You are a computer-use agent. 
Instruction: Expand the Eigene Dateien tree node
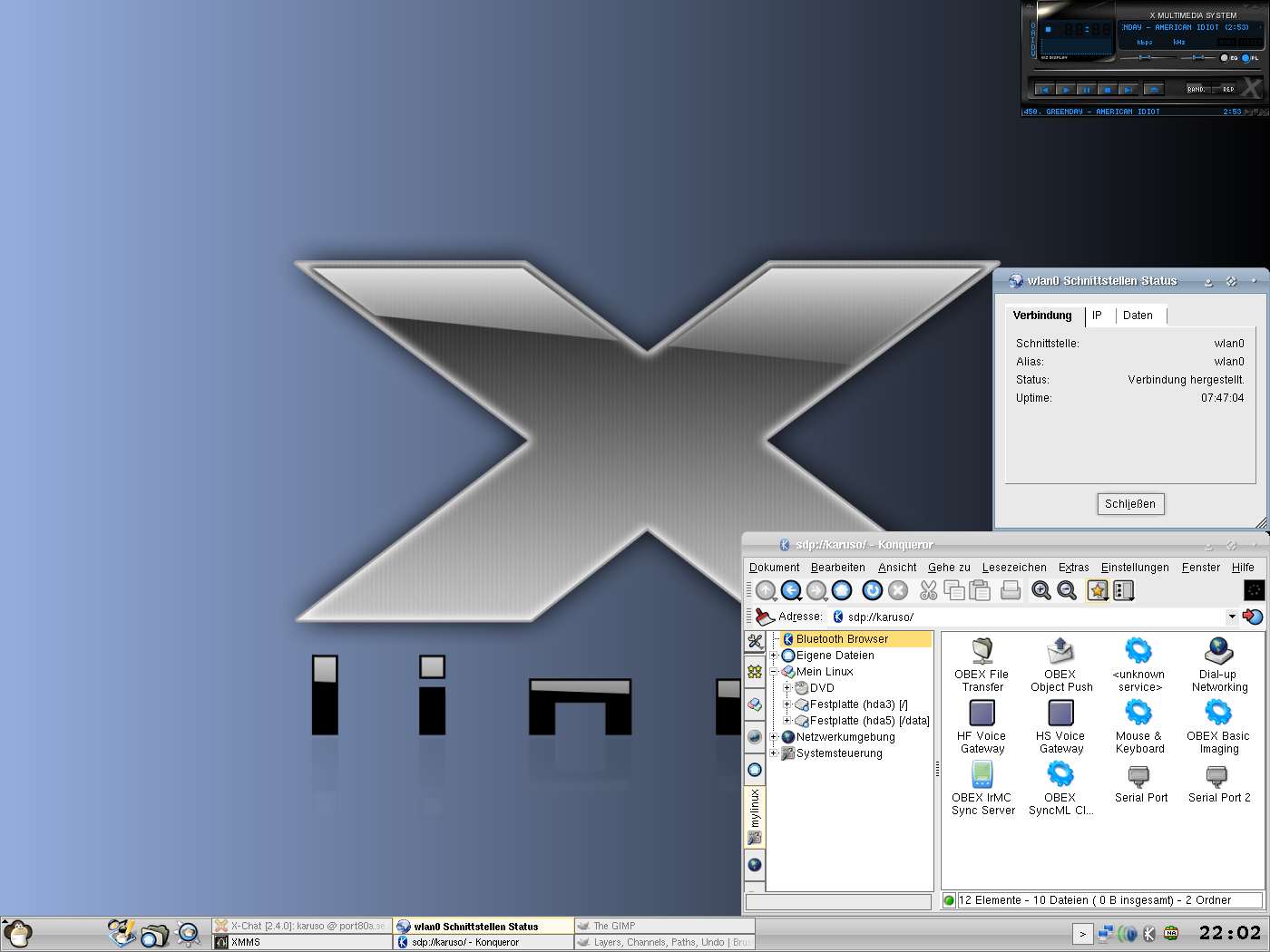tap(774, 656)
